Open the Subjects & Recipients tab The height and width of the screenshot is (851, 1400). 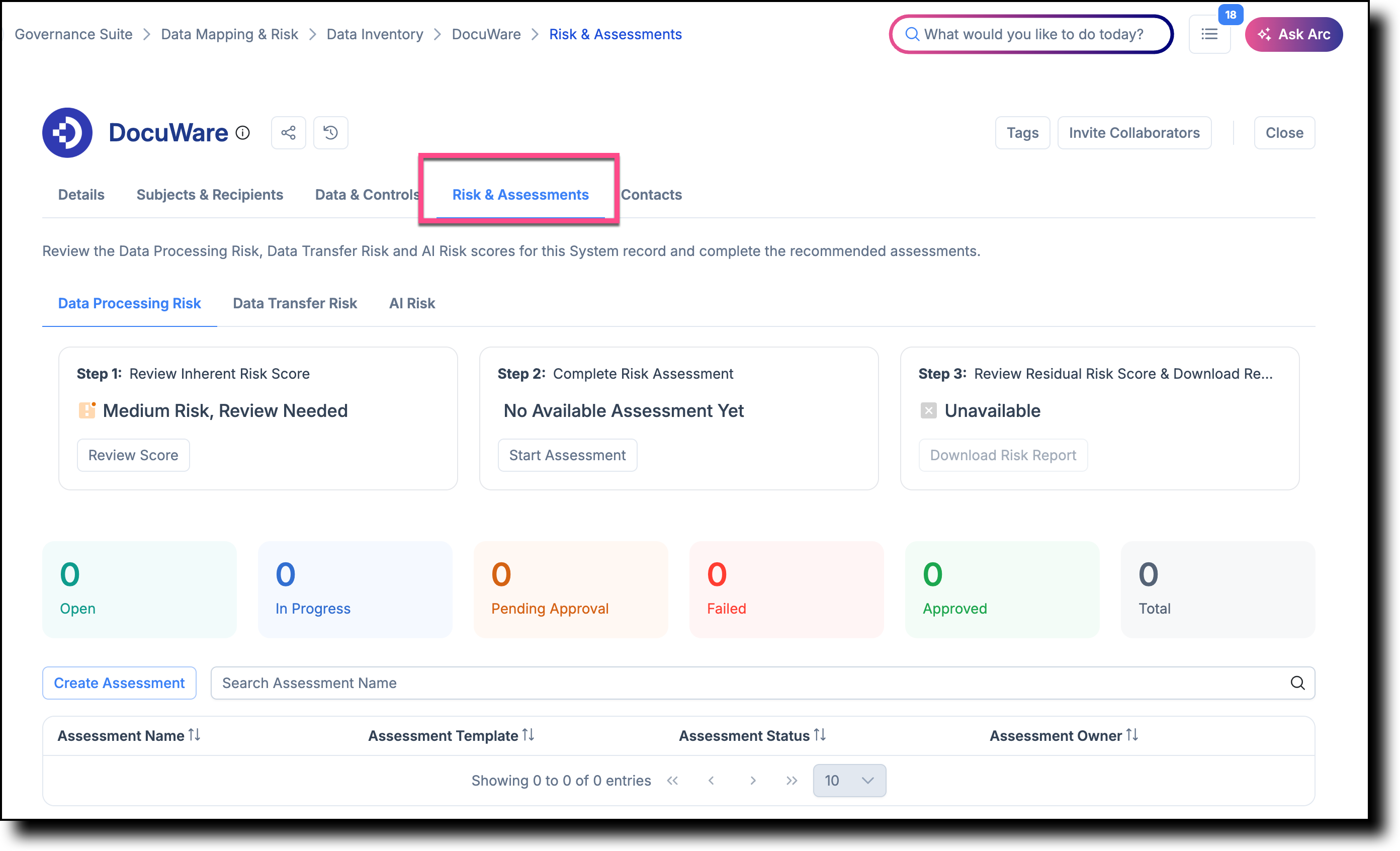coord(210,195)
